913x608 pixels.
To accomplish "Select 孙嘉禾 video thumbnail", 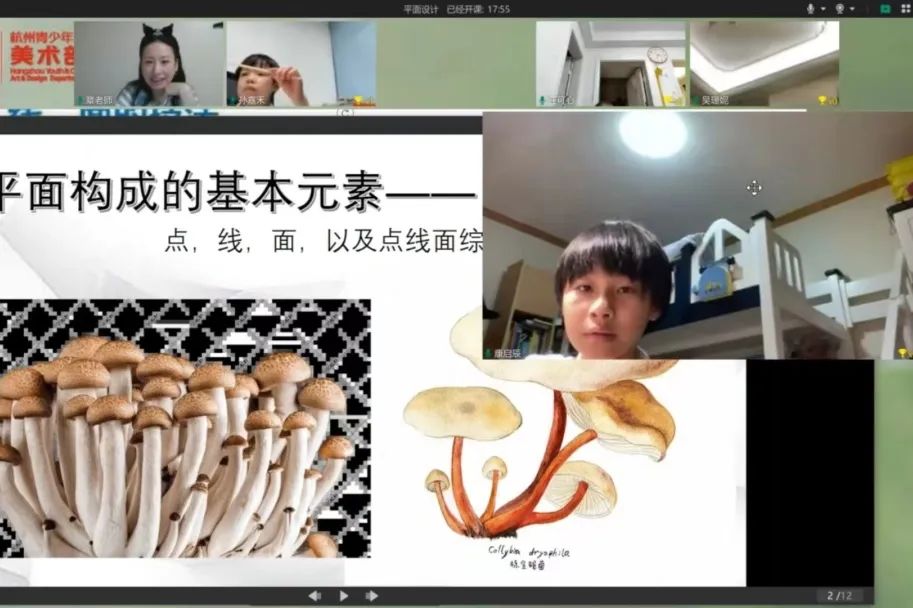I will click(300, 62).
